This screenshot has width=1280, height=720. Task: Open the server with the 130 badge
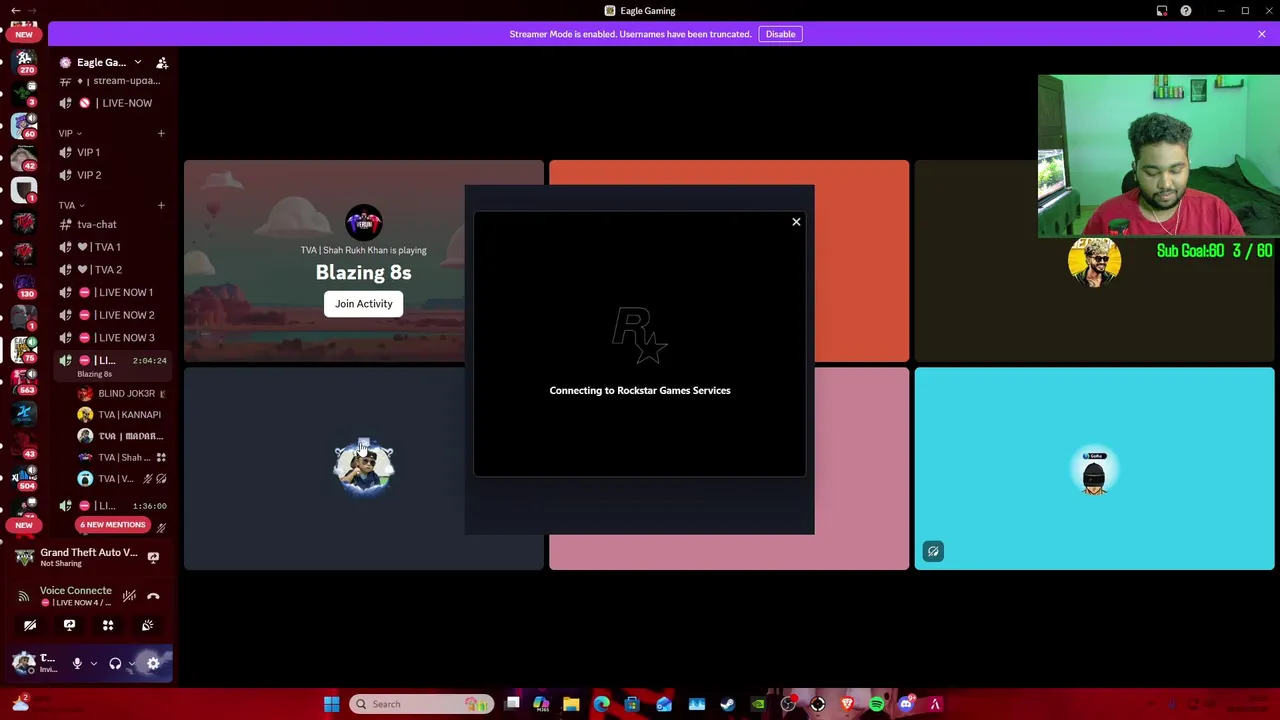(x=24, y=285)
